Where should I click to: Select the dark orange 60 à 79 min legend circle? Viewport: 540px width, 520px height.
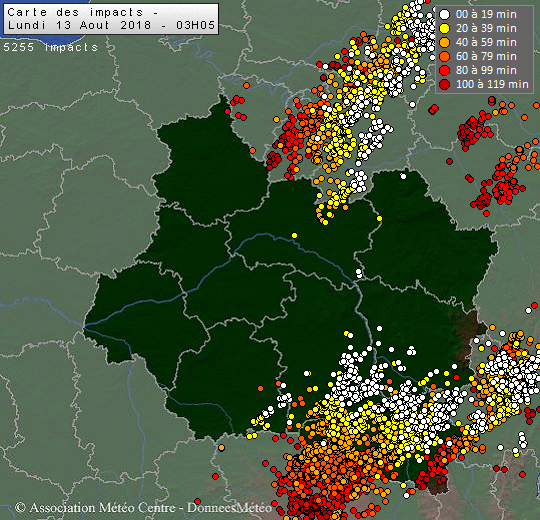(x=445, y=56)
